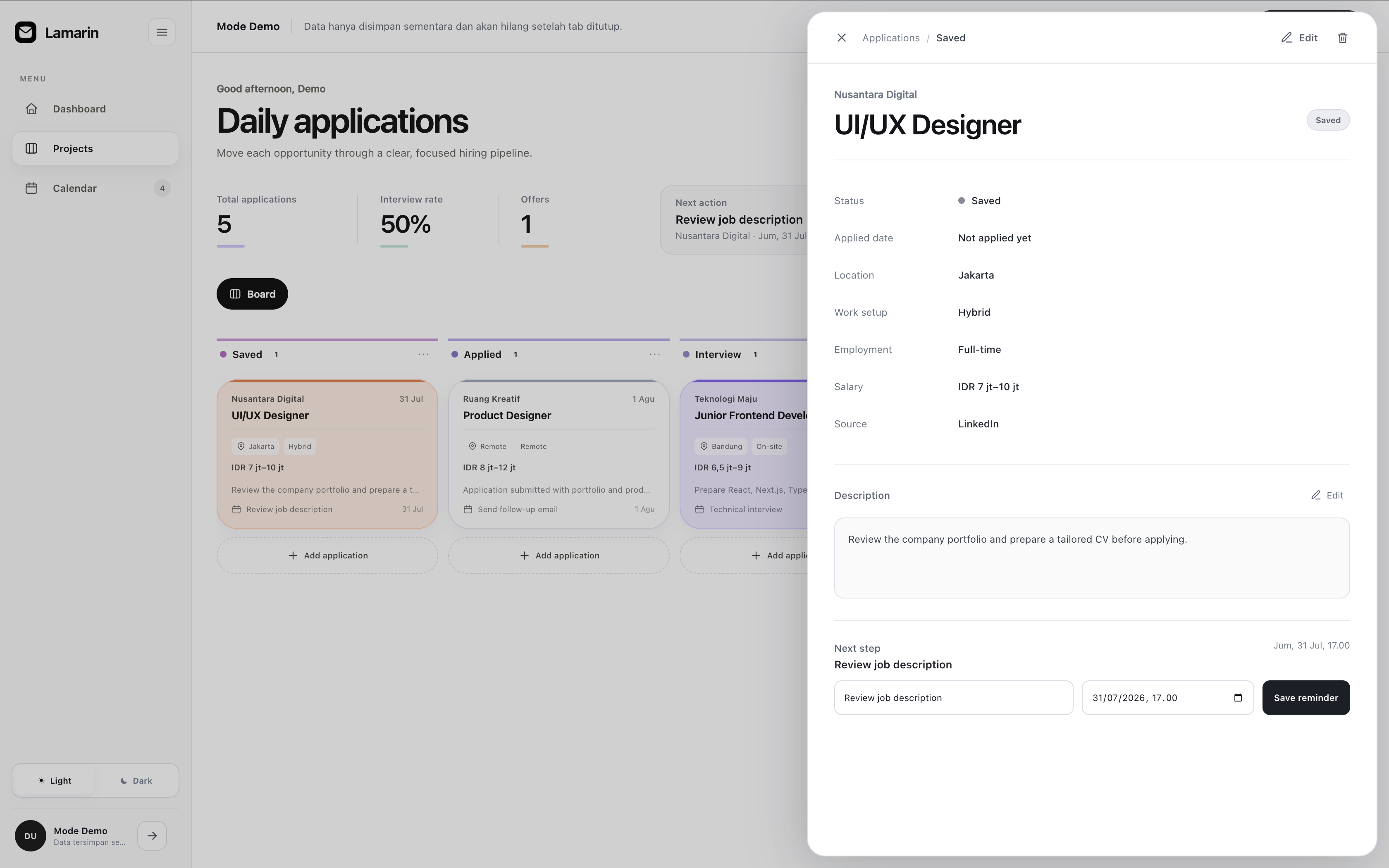The height and width of the screenshot is (868, 1389).
Task: Click the Jum, 31 Jul, 17.00 timestamp
Action: [1311, 645]
